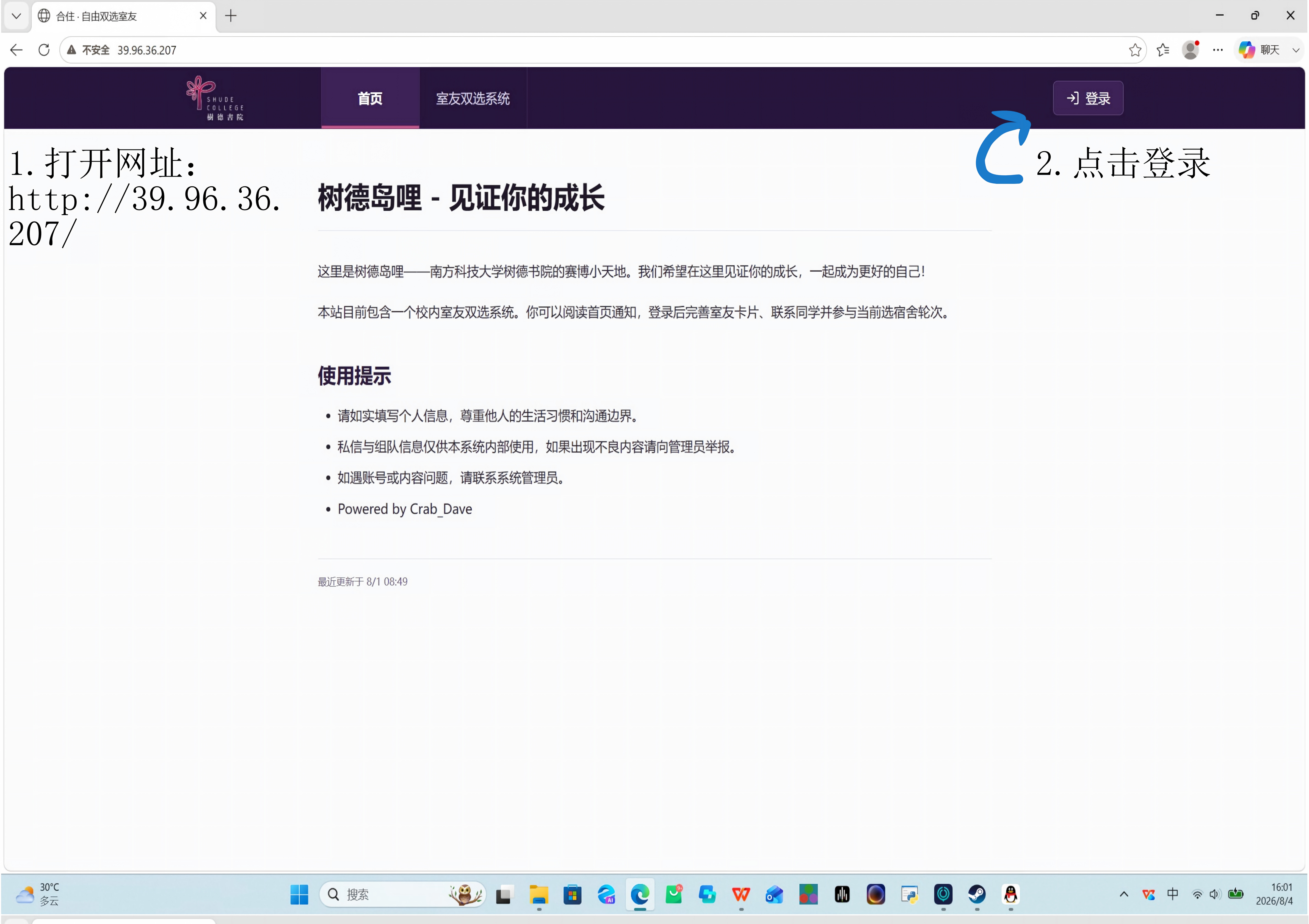This screenshot has height=924, width=1309.
Task: Click the 最近更新于 8/1 08:49 timestamp
Action: [363, 582]
